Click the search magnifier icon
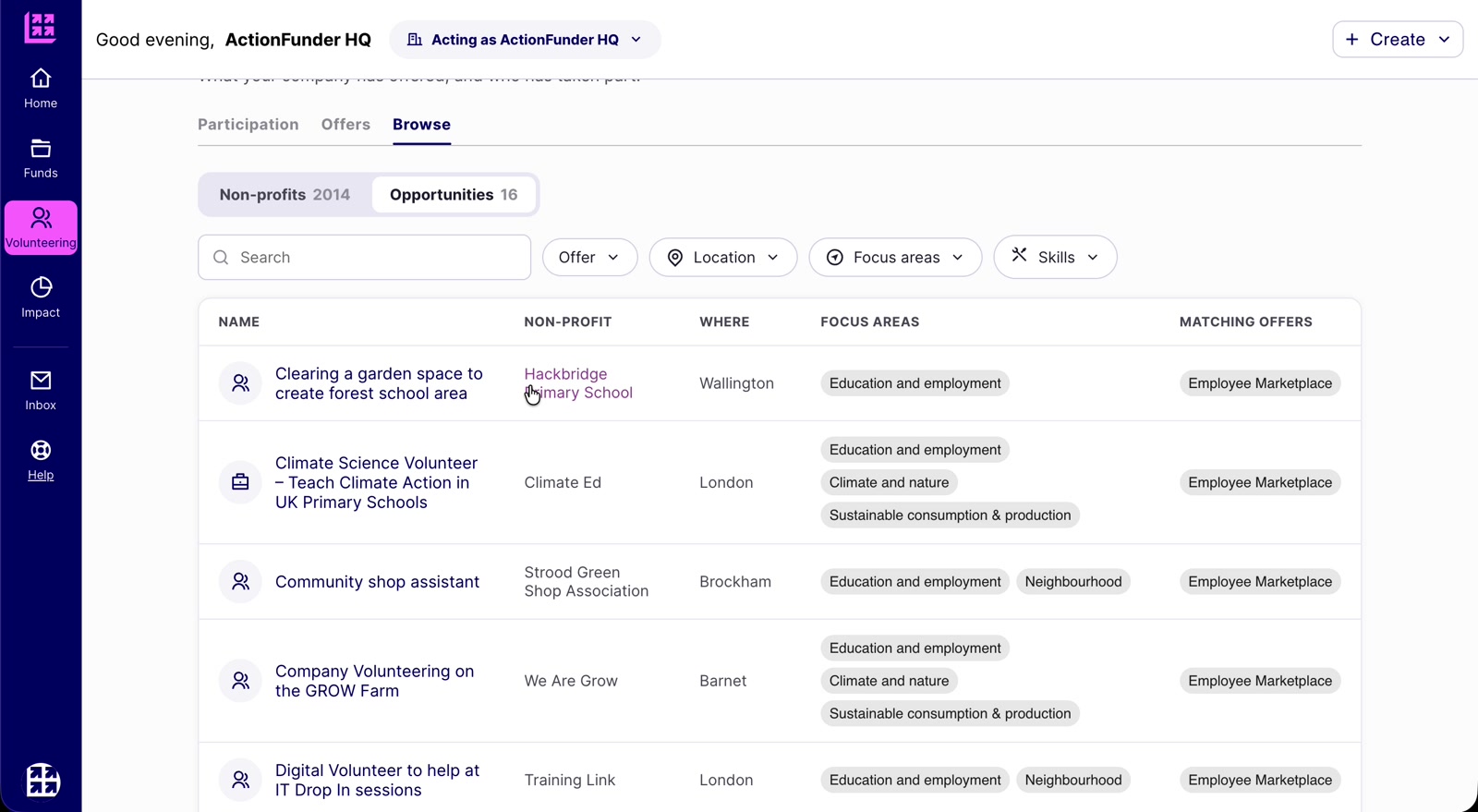 (221, 258)
